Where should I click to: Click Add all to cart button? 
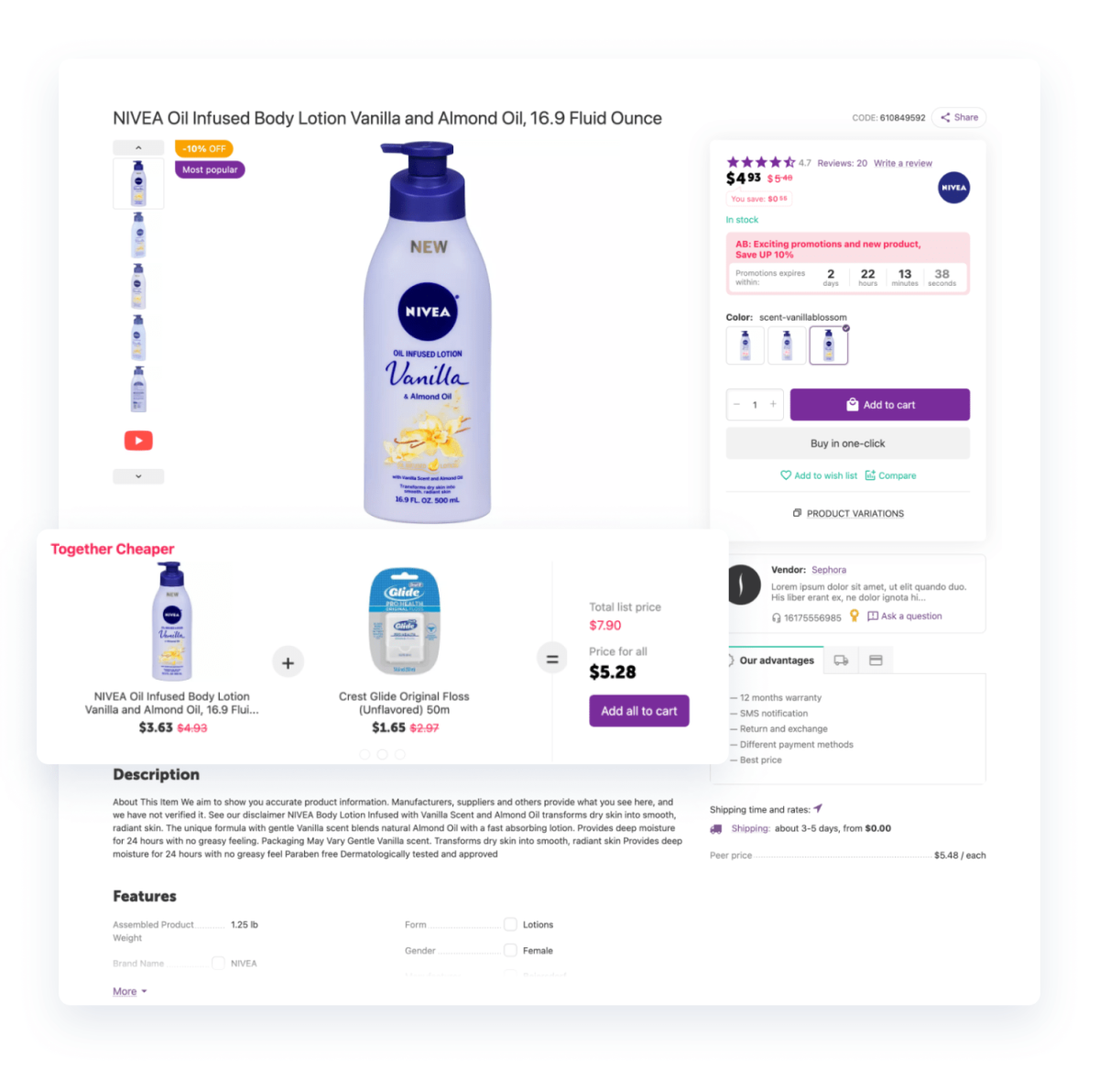point(639,711)
